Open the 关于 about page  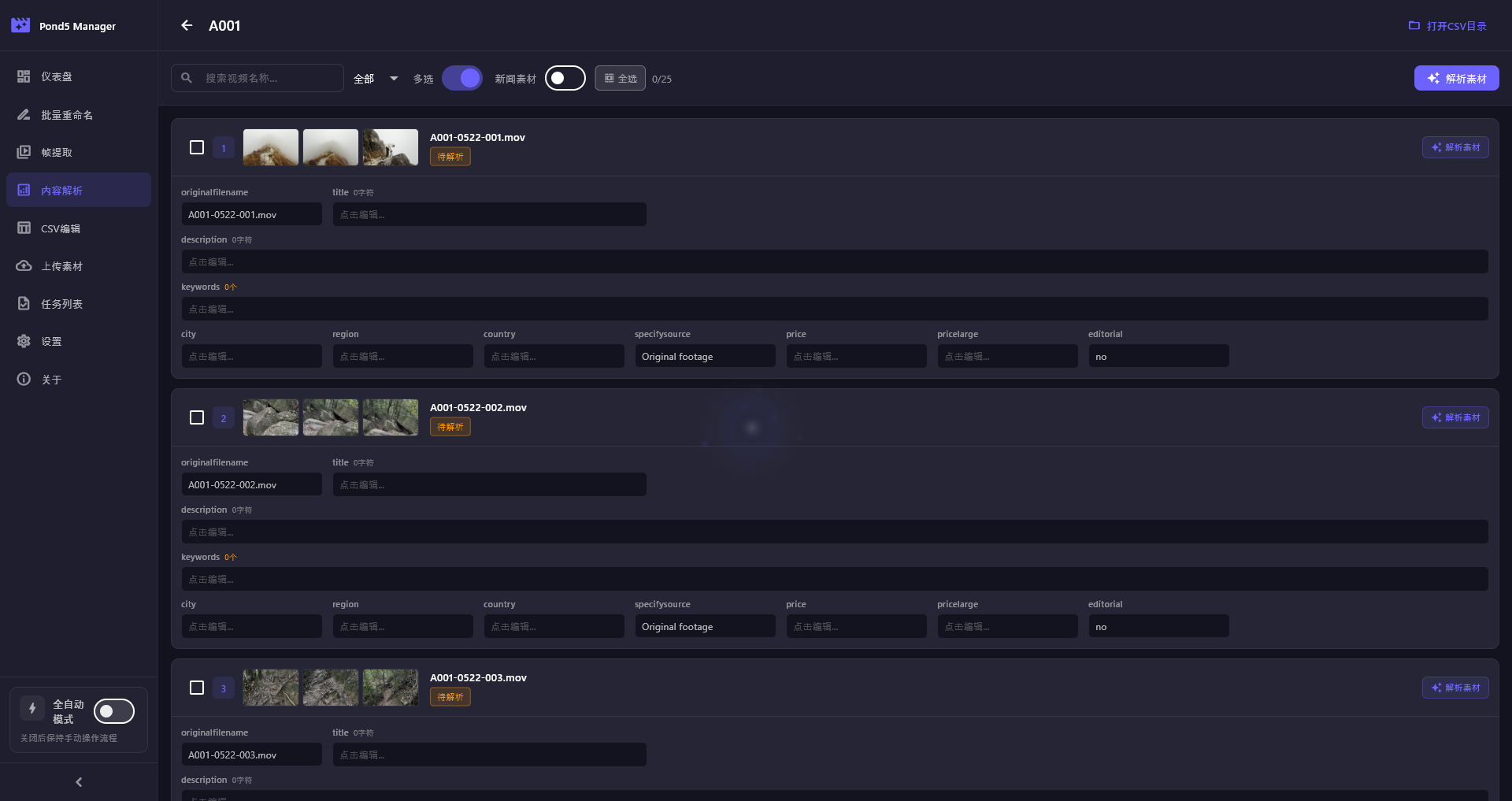pos(79,379)
